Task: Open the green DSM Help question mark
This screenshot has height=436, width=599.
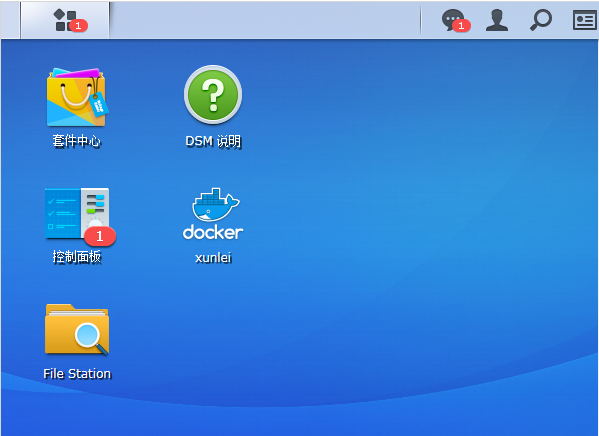Action: click(213, 95)
